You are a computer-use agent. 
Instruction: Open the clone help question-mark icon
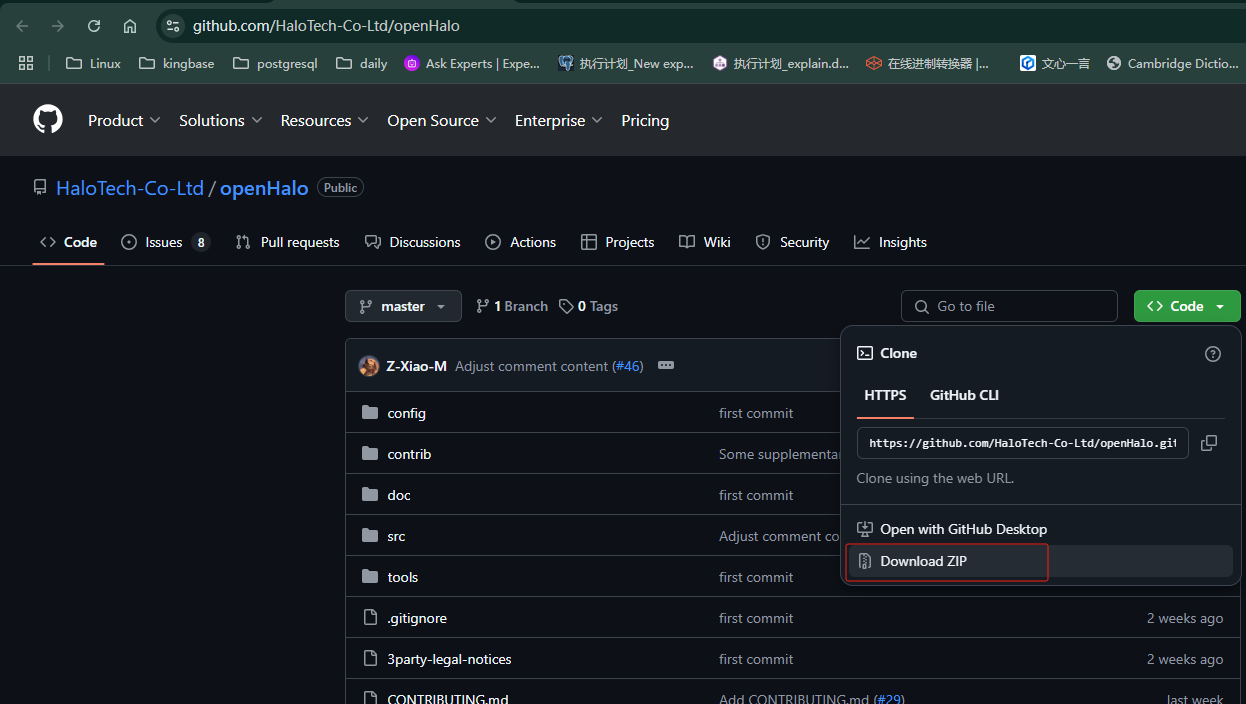(x=1213, y=354)
